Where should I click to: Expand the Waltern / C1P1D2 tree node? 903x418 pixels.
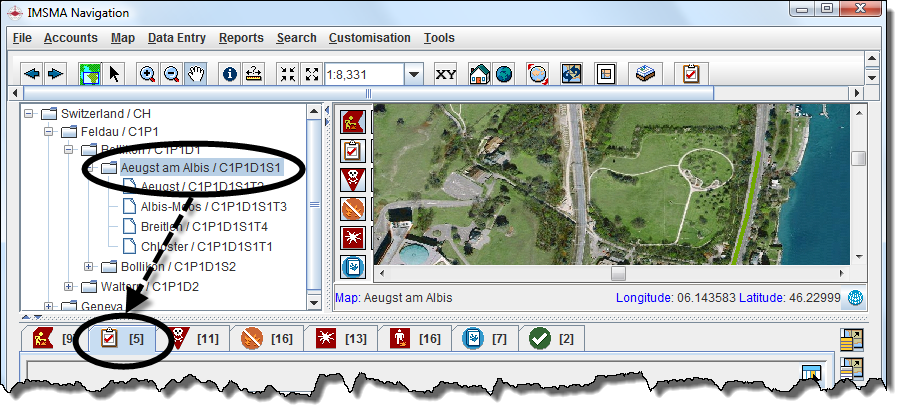tap(68, 287)
